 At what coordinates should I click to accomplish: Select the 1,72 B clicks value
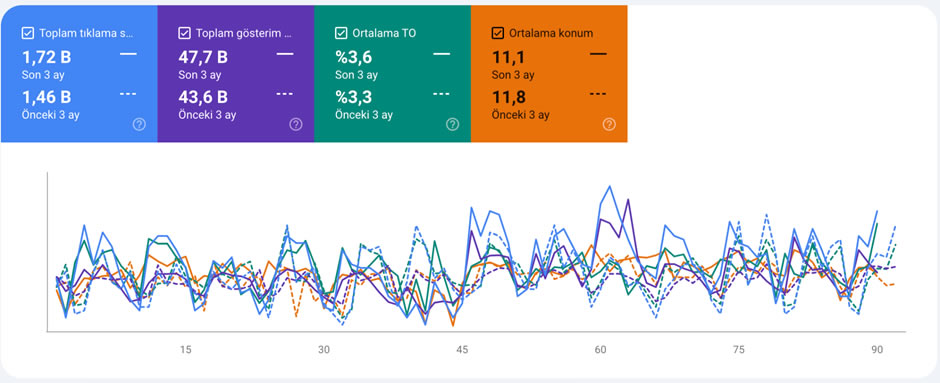point(47,58)
